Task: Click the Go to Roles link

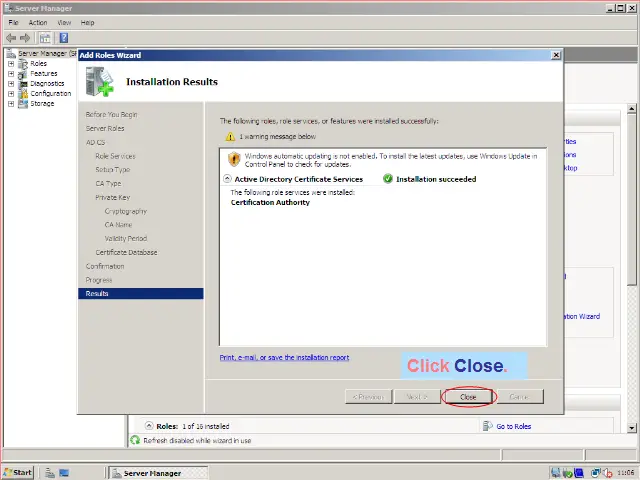Action: click(x=513, y=426)
